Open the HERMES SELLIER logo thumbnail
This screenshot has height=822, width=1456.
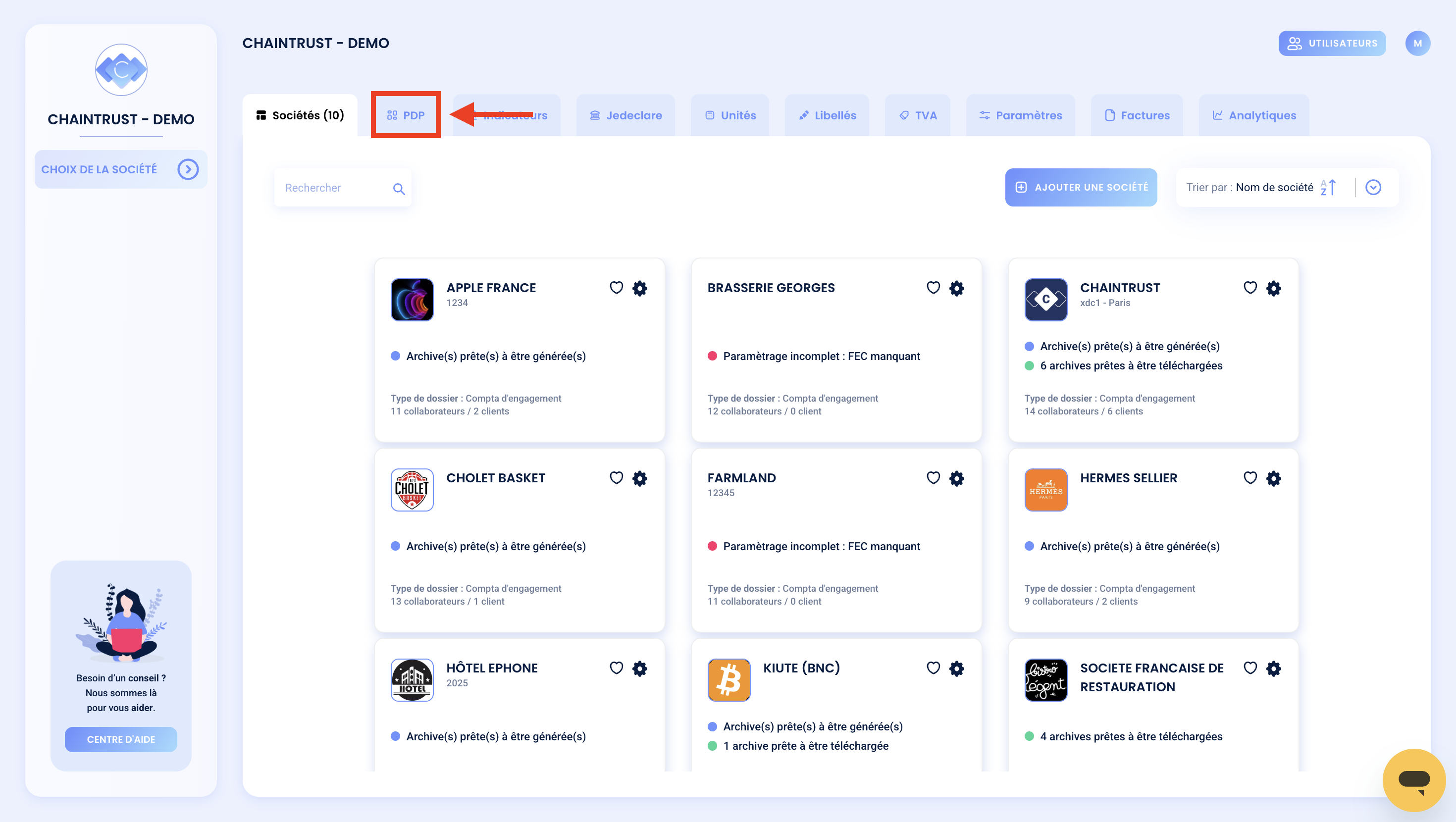tap(1045, 490)
